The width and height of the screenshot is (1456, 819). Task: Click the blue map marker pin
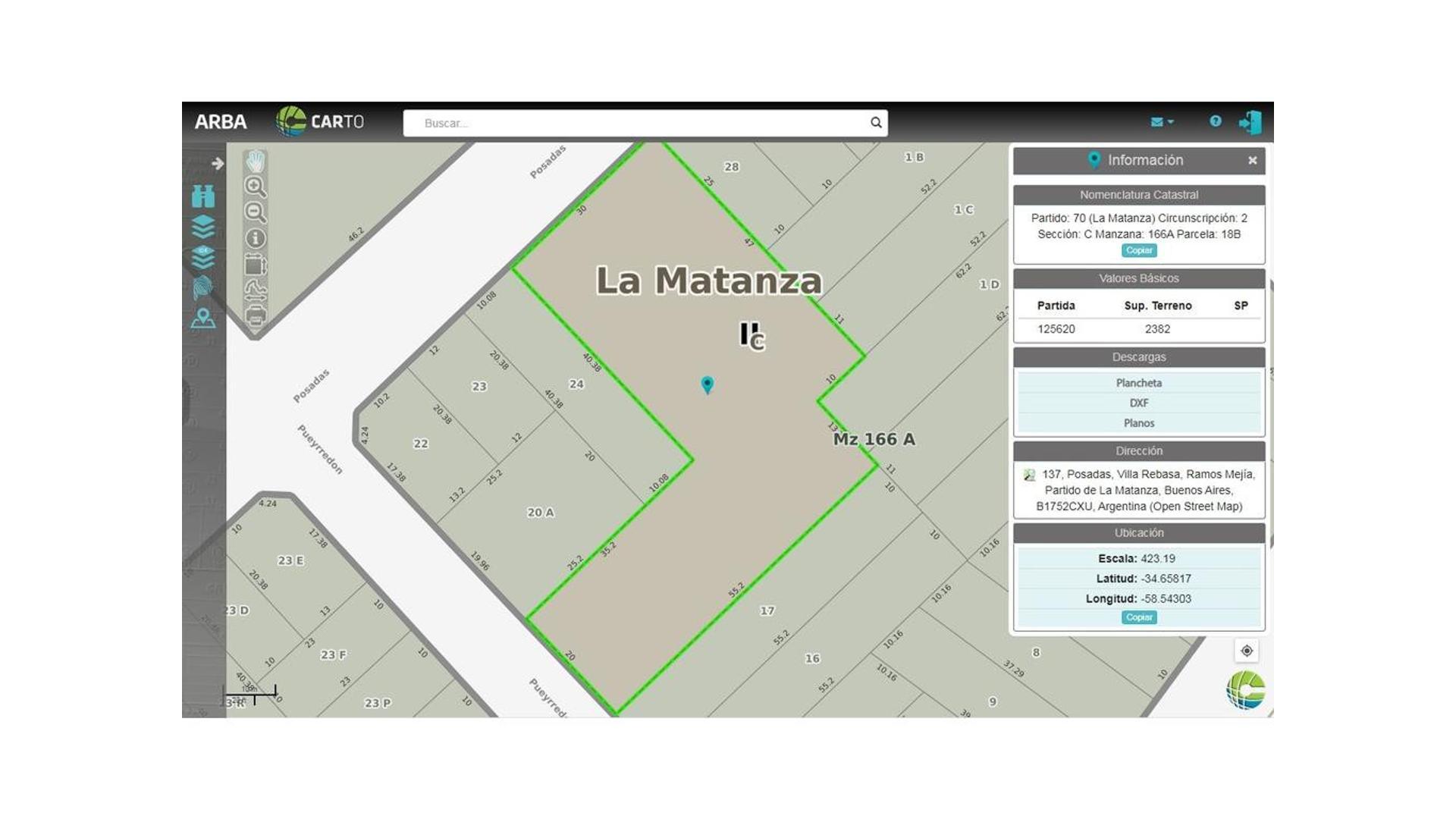(x=708, y=384)
